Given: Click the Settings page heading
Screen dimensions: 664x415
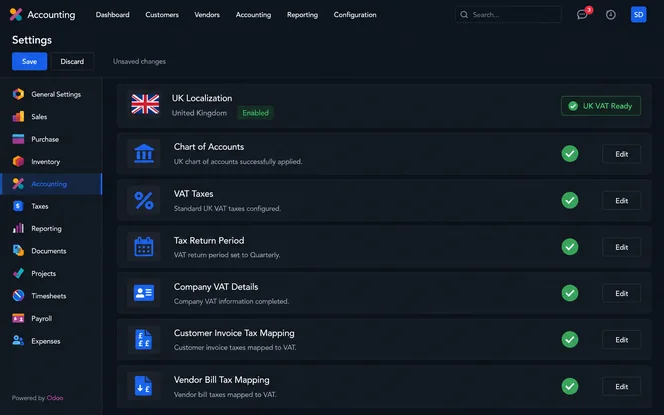Looking at the screenshot, I should pyautogui.click(x=32, y=40).
